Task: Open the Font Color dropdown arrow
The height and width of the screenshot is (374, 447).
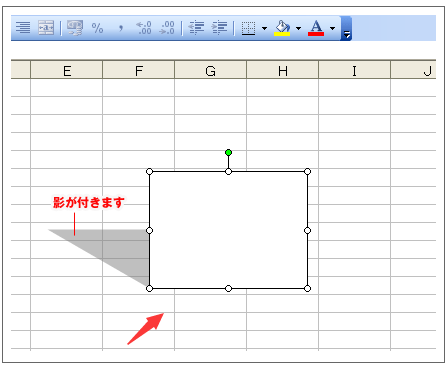Action: pos(332,29)
